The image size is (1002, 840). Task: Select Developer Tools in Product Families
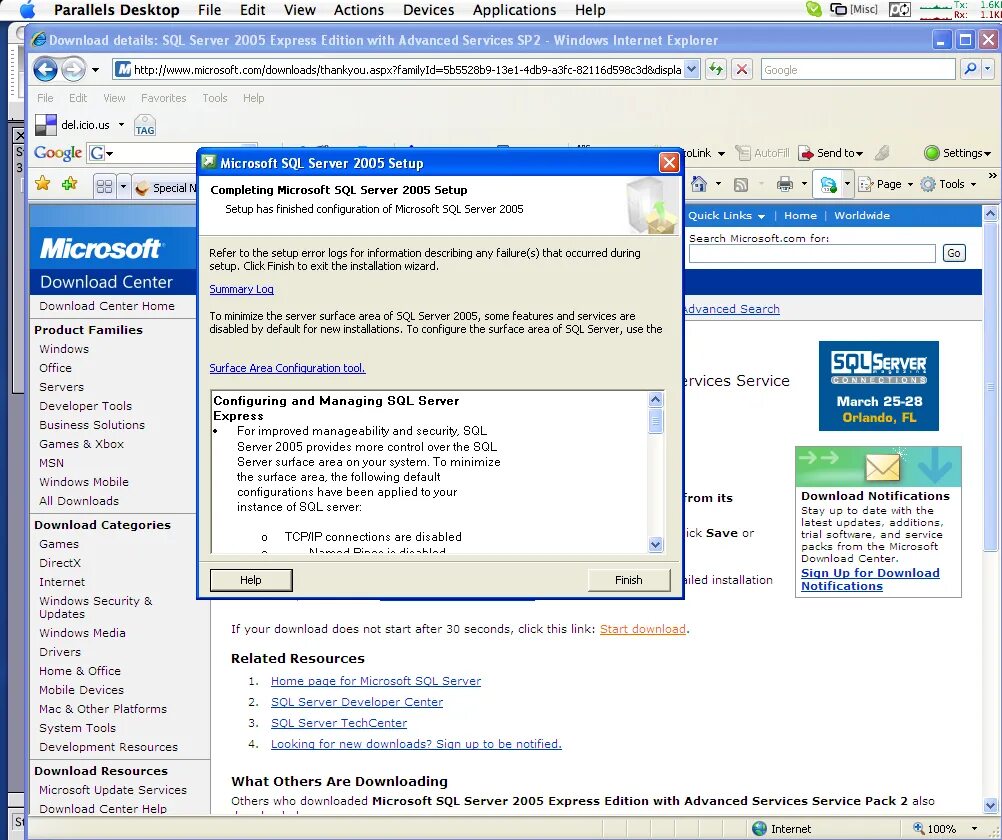click(x=86, y=406)
